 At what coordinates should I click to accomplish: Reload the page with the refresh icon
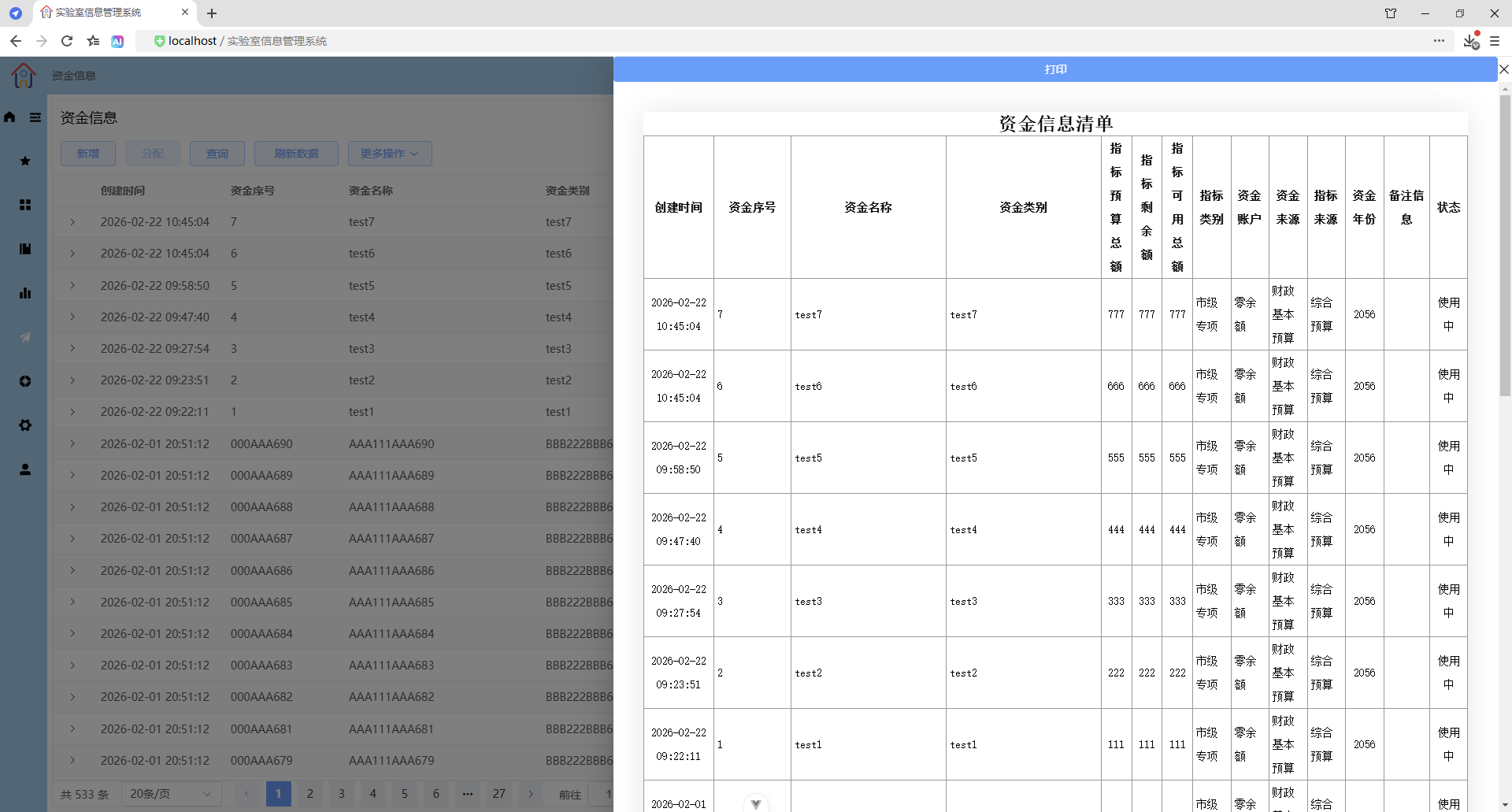67,41
